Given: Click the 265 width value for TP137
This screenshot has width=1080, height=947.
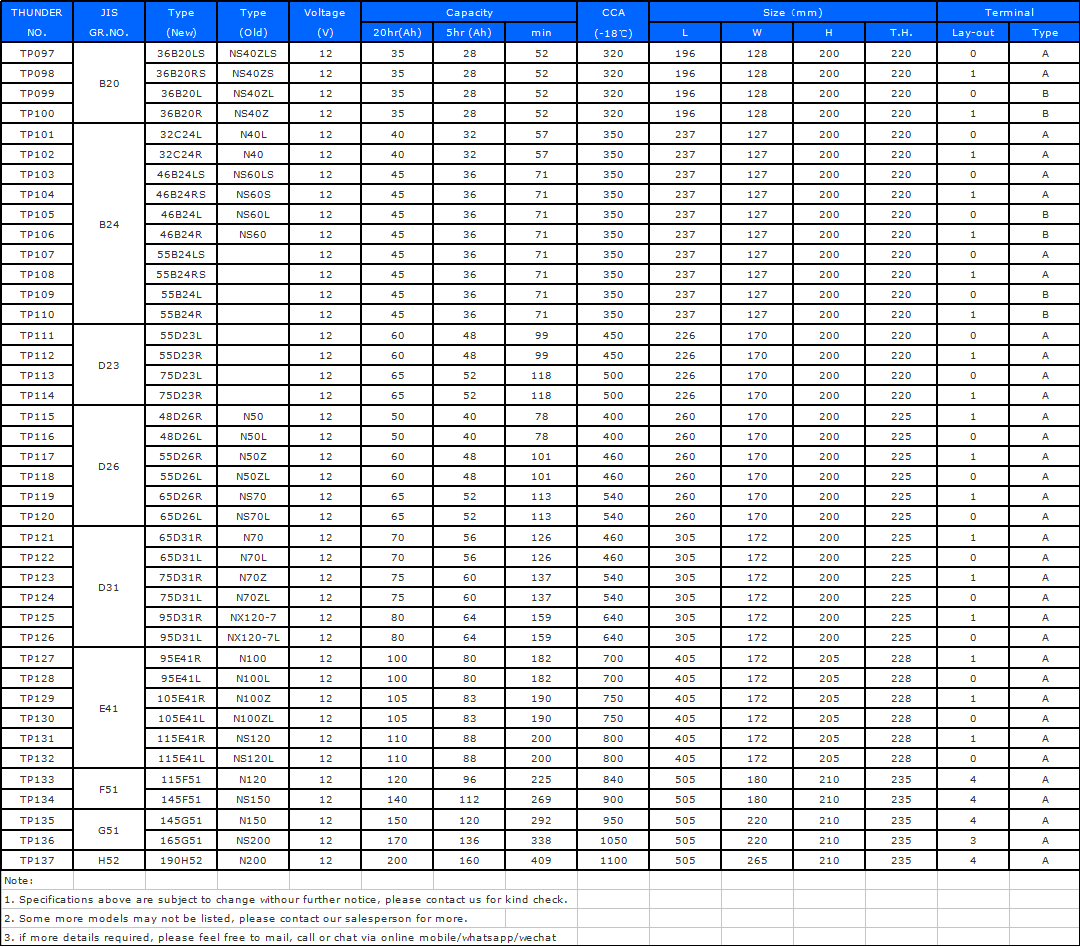Looking at the screenshot, I should pyautogui.click(x=757, y=861).
